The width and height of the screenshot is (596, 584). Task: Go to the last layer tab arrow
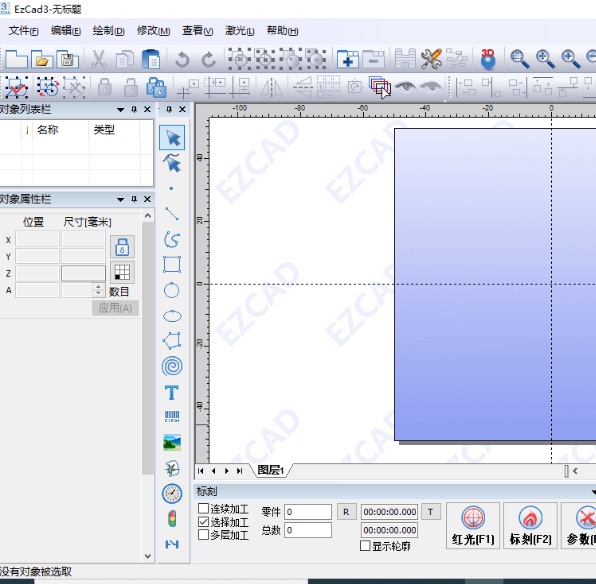239,471
